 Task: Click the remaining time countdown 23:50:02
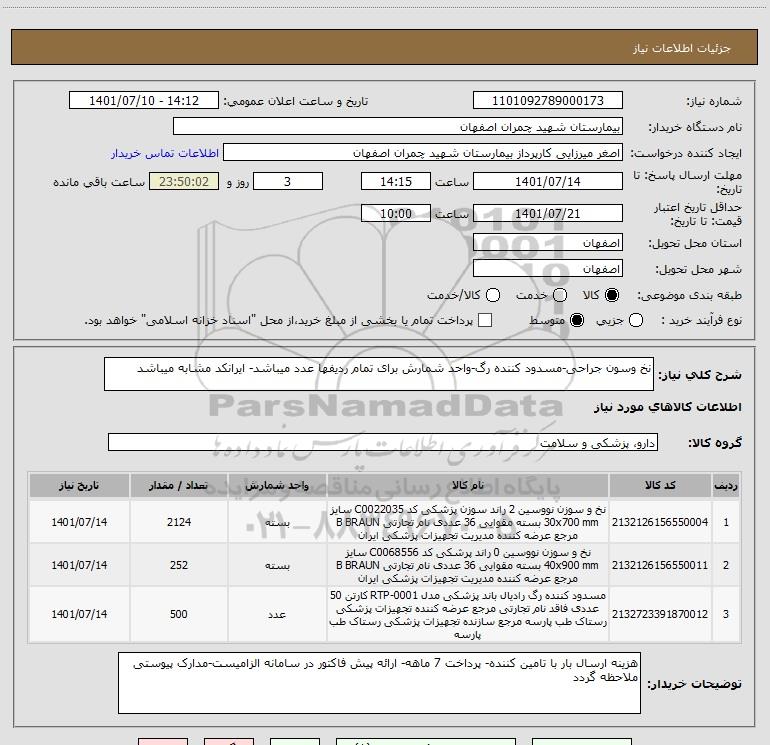pos(184,181)
